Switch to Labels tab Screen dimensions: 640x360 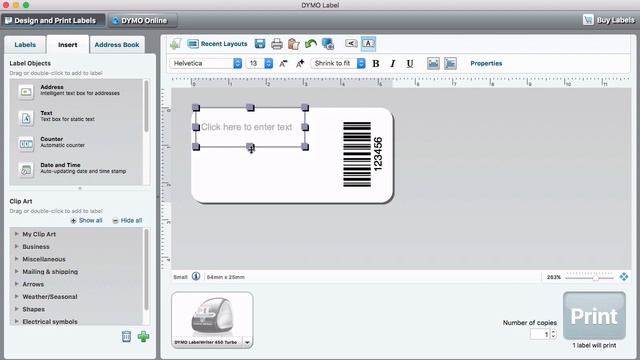tap(25, 44)
